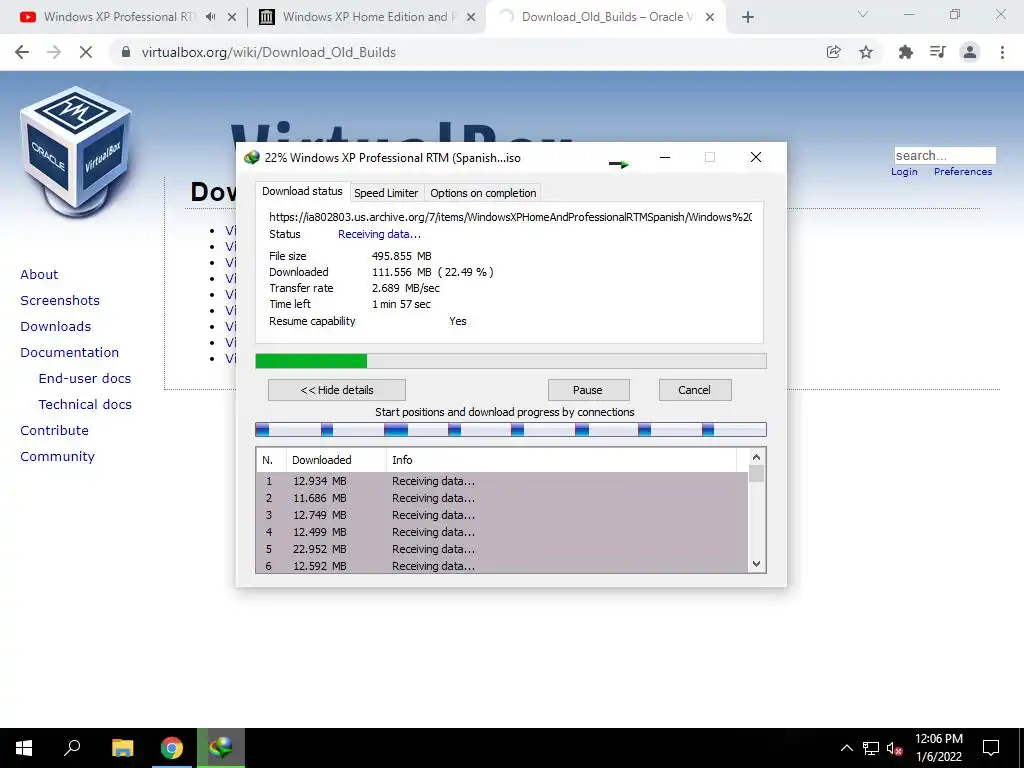Close the Windows XP Home Edition tab
The width and height of the screenshot is (1024, 768).
point(471,17)
